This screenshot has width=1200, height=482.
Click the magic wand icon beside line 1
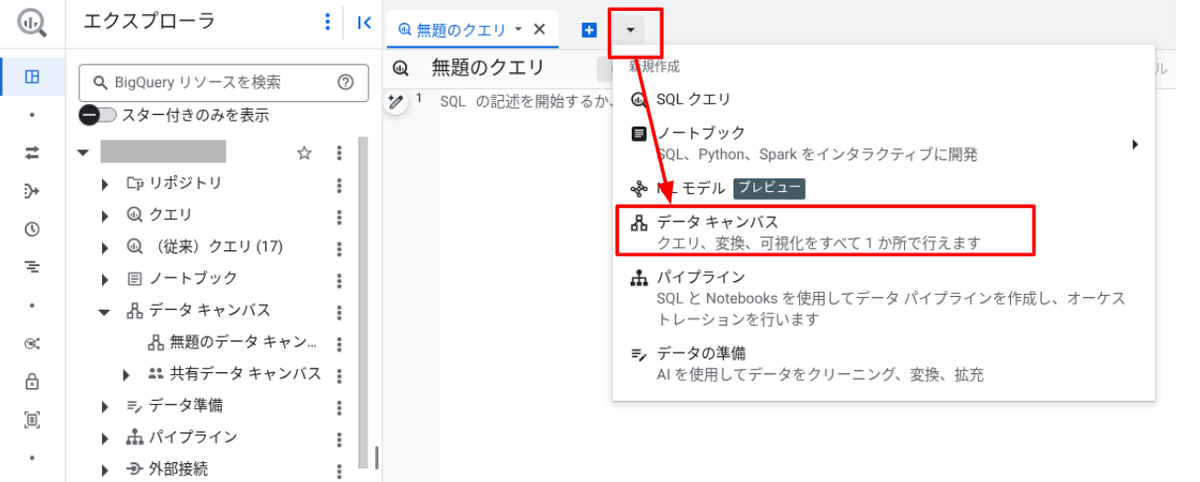pos(397,102)
